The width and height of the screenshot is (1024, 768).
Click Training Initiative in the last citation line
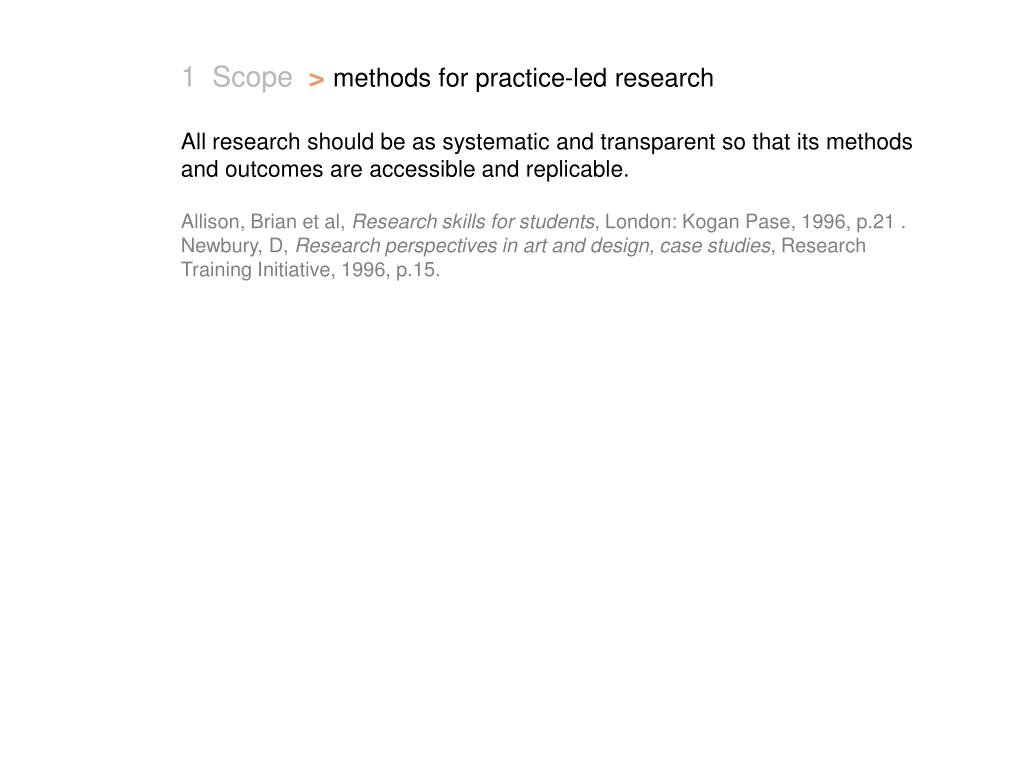[x=255, y=270]
